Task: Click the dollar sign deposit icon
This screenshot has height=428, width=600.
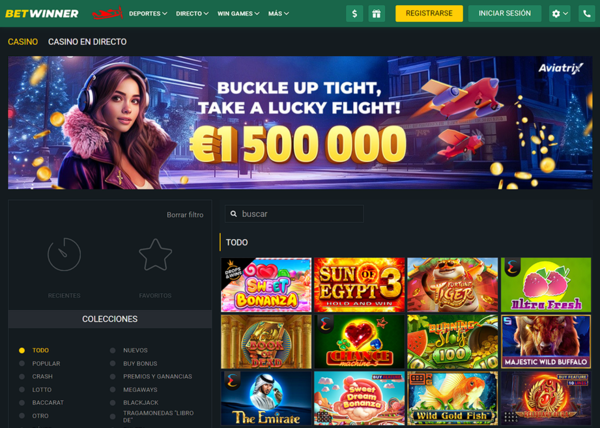Action: (354, 14)
